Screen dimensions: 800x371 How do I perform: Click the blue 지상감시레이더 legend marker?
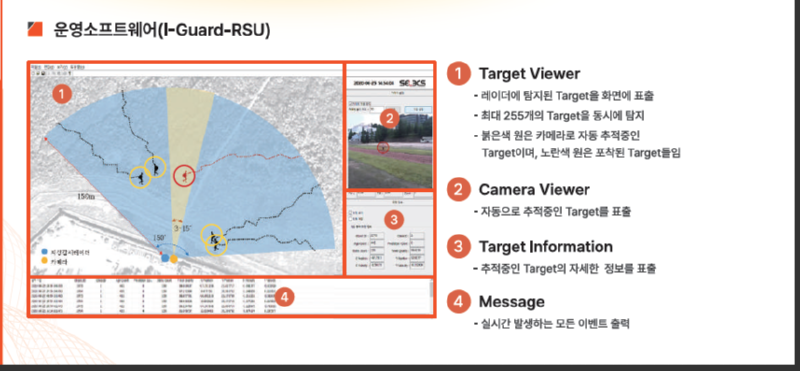45,252
